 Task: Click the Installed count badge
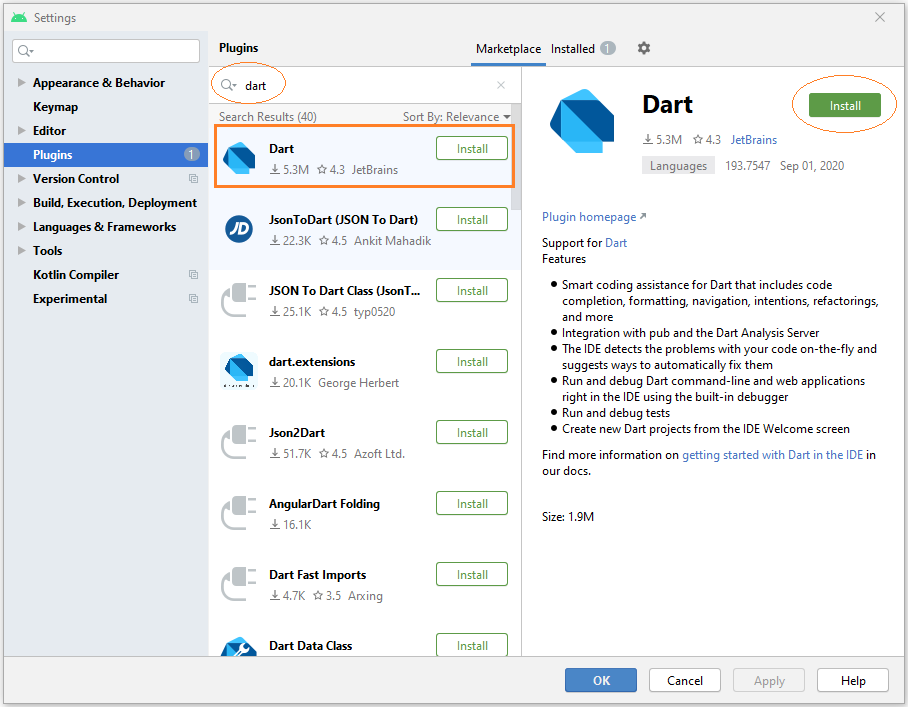tap(607, 48)
